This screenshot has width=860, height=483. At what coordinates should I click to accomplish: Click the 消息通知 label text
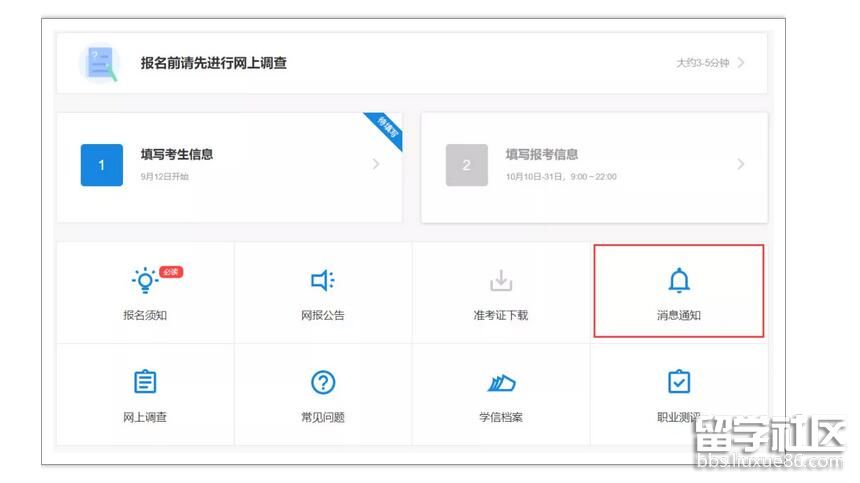click(679, 315)
